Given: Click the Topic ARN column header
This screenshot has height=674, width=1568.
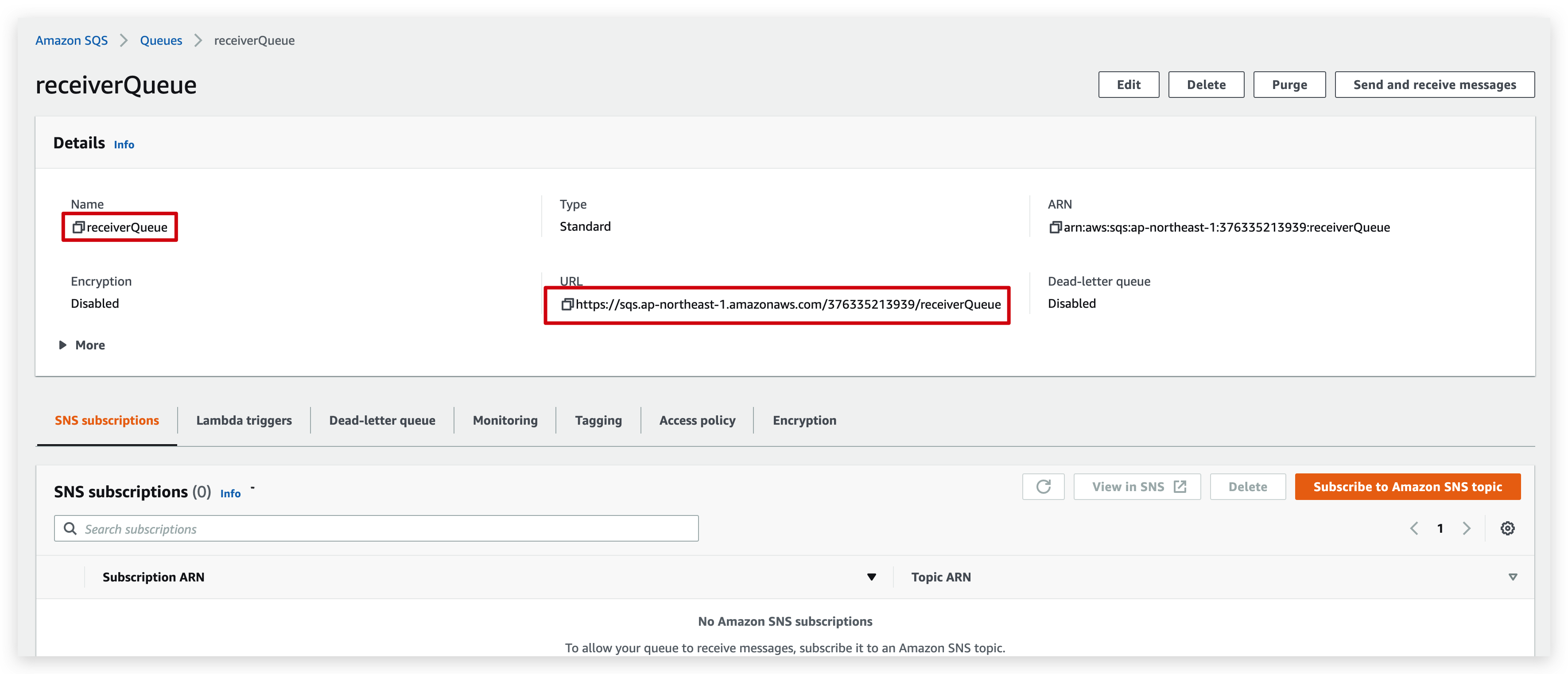Looking at the screenshot, I should pyautogui.click(x=941, y=577).
